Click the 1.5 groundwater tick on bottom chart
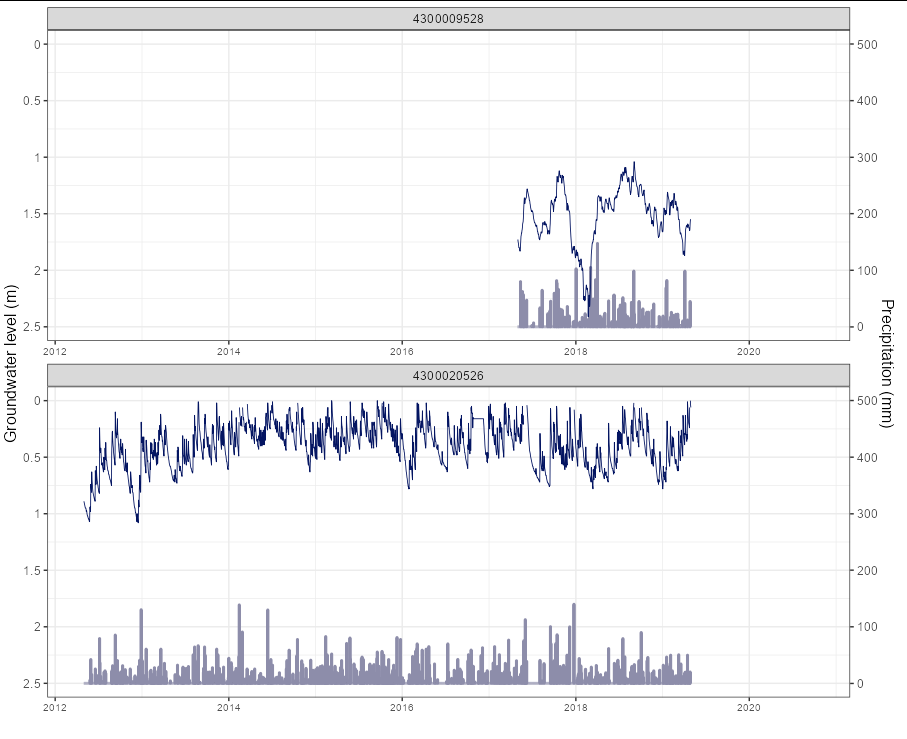The image size is (907, 739). pos(32,571)
